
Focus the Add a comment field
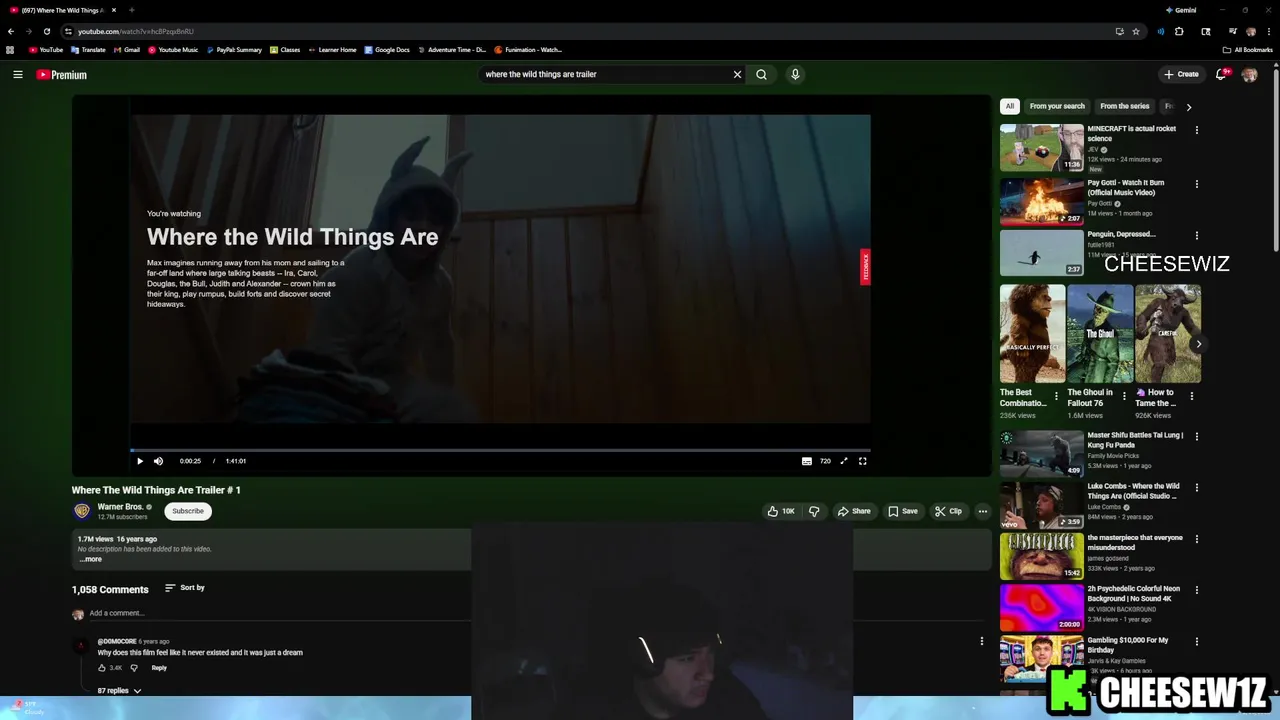click(x=117, y=613)
